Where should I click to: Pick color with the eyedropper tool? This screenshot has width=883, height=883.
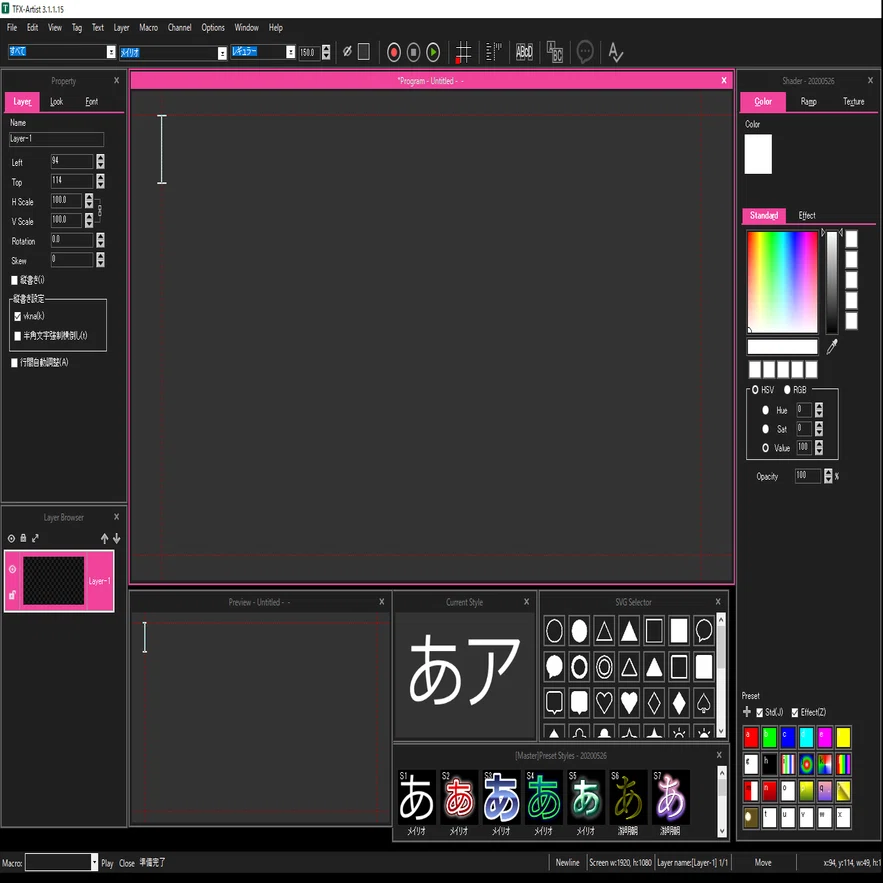pyautogui.click(x=832, y=347)
